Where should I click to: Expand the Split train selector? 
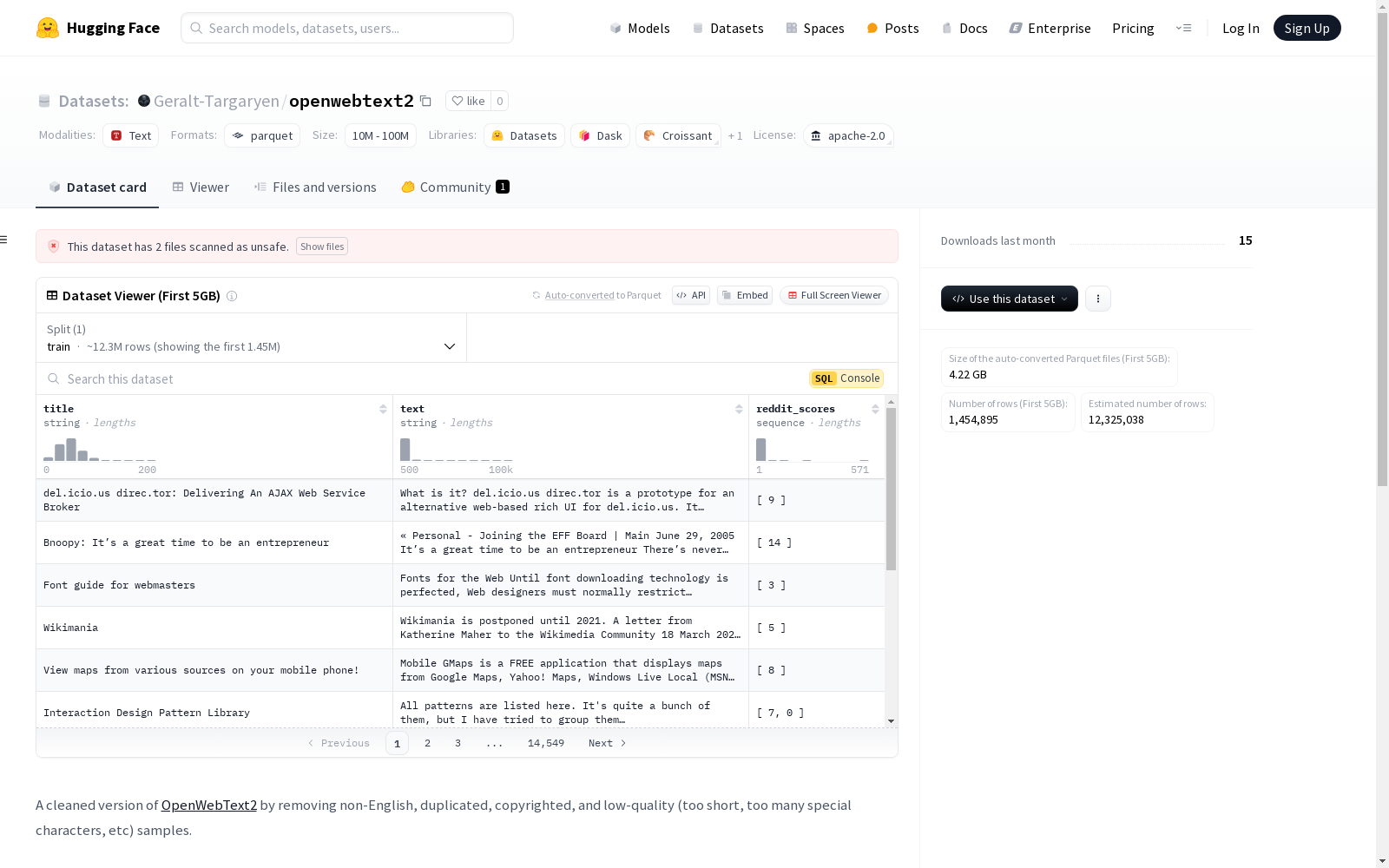(251, 338)
